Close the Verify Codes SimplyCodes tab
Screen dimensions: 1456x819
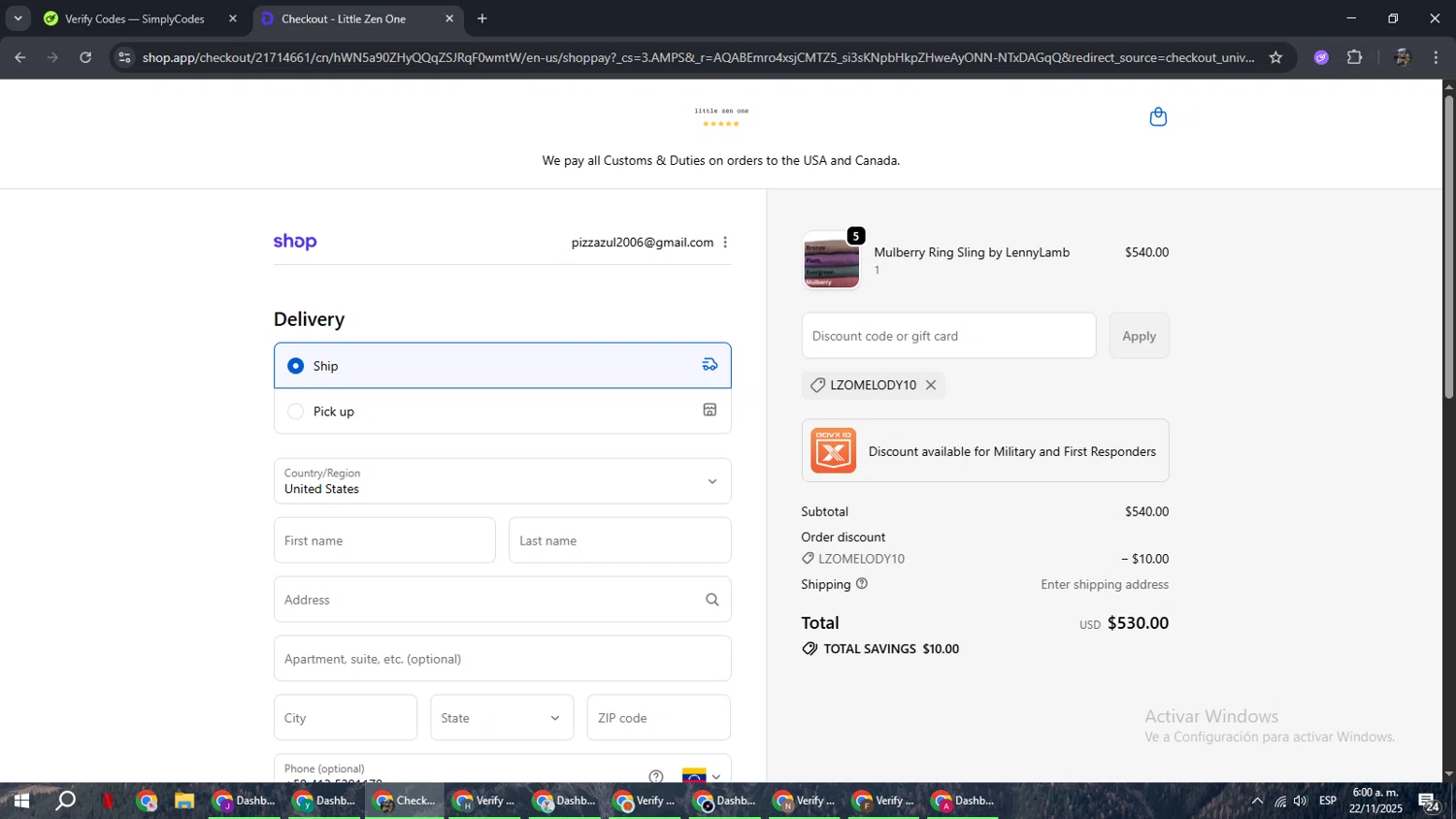[233, 18]
